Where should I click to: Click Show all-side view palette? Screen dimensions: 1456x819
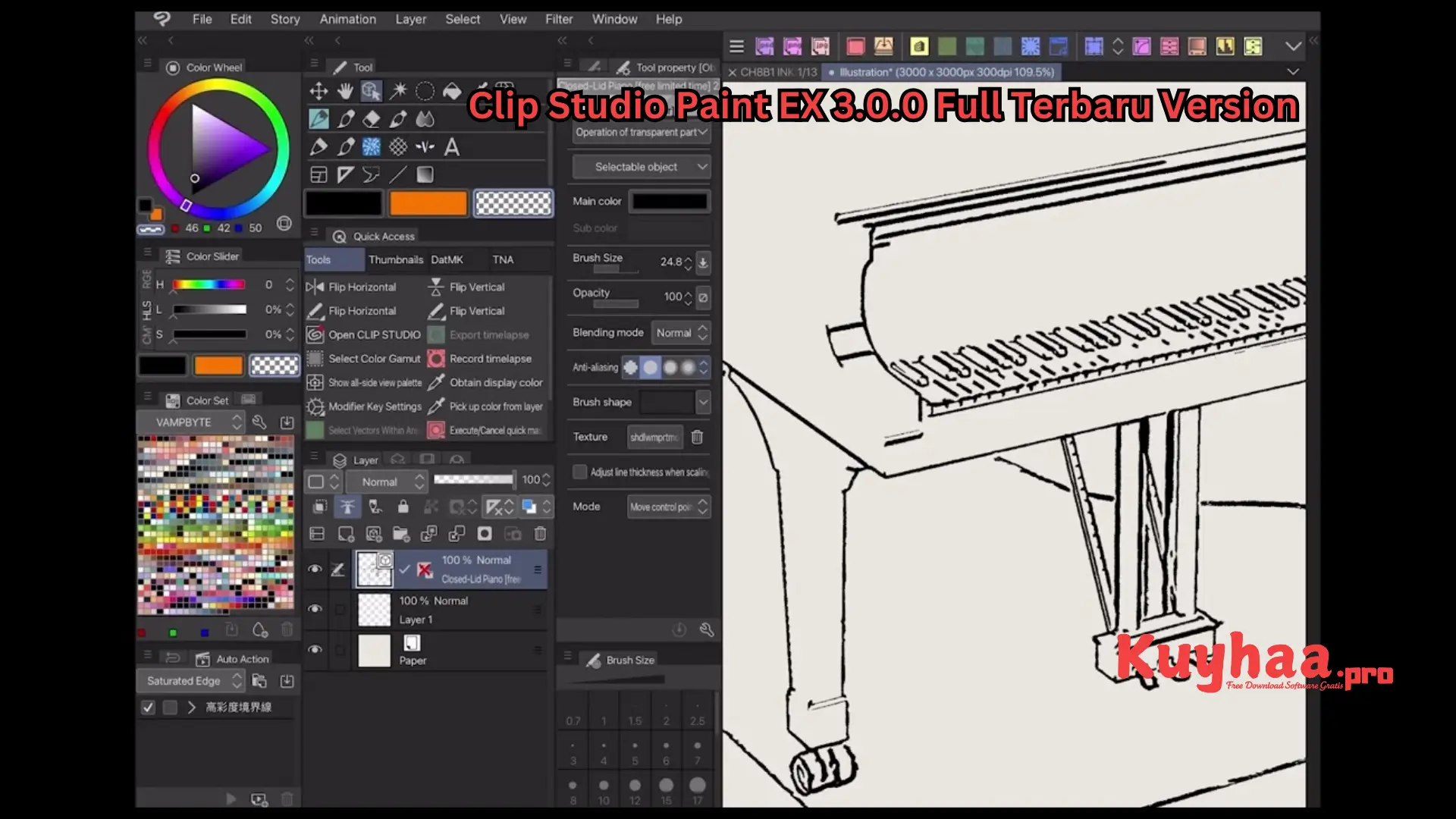(364, 383)
